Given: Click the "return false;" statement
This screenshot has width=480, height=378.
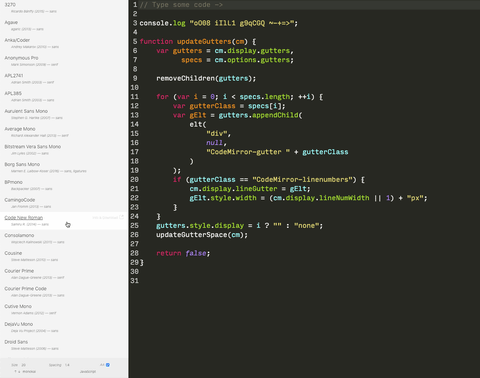Looking at the screenshot, I should coord(183,253).
